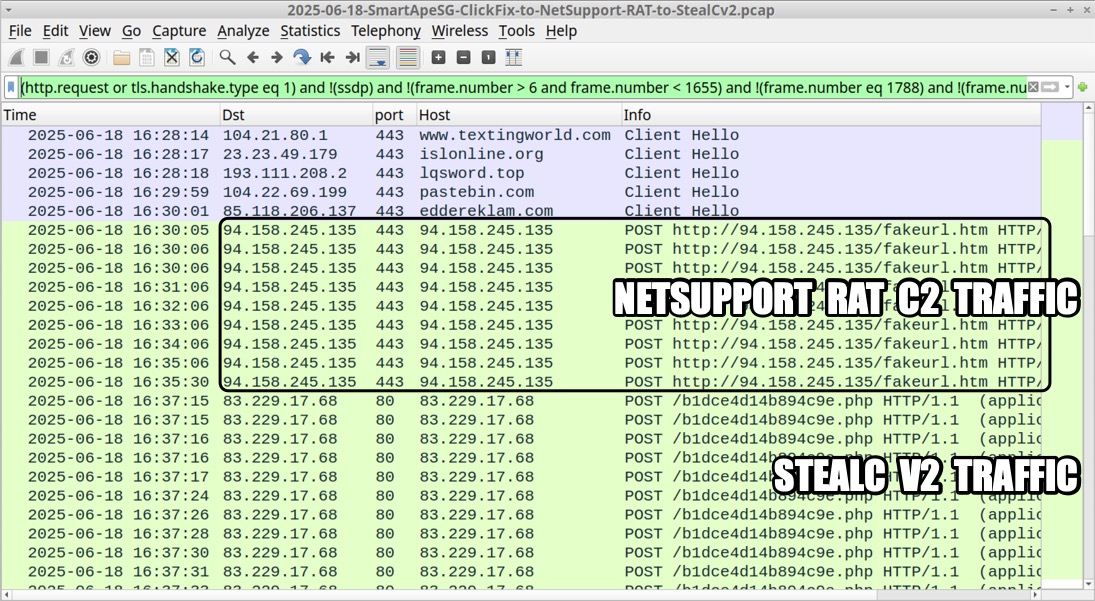Toggle packet colorization rules button

coord(408,58)
